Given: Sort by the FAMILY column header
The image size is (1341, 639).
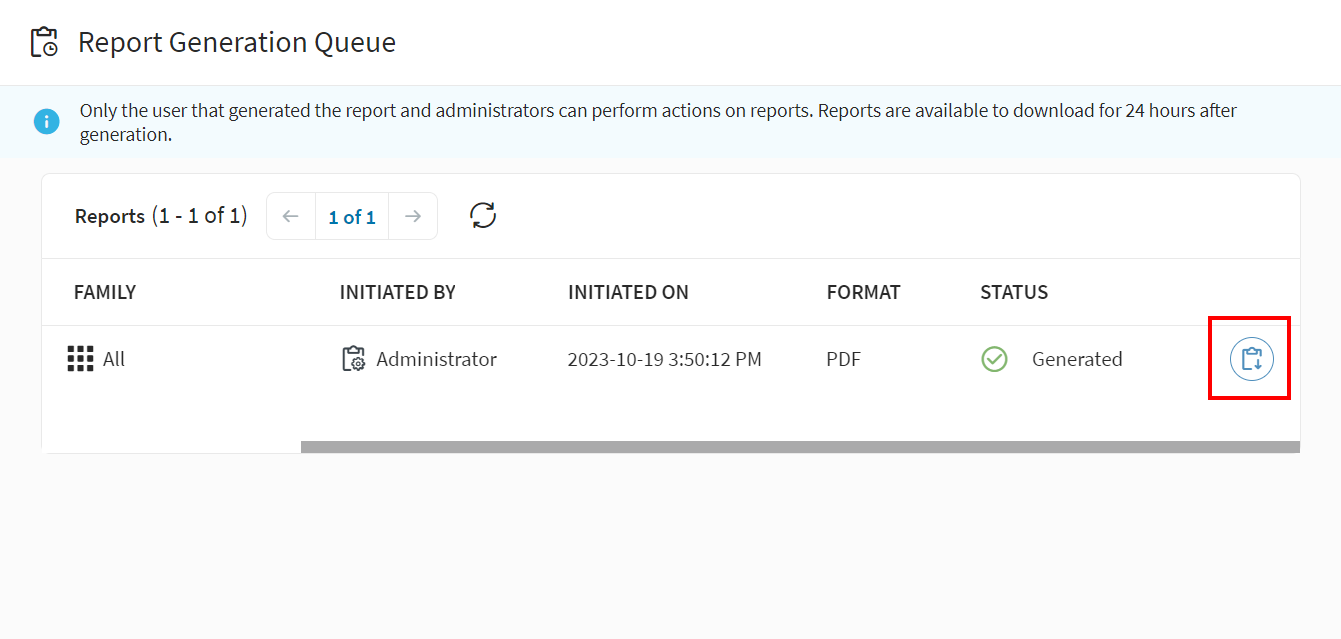Looking at the screenshot, I should 105,292.
